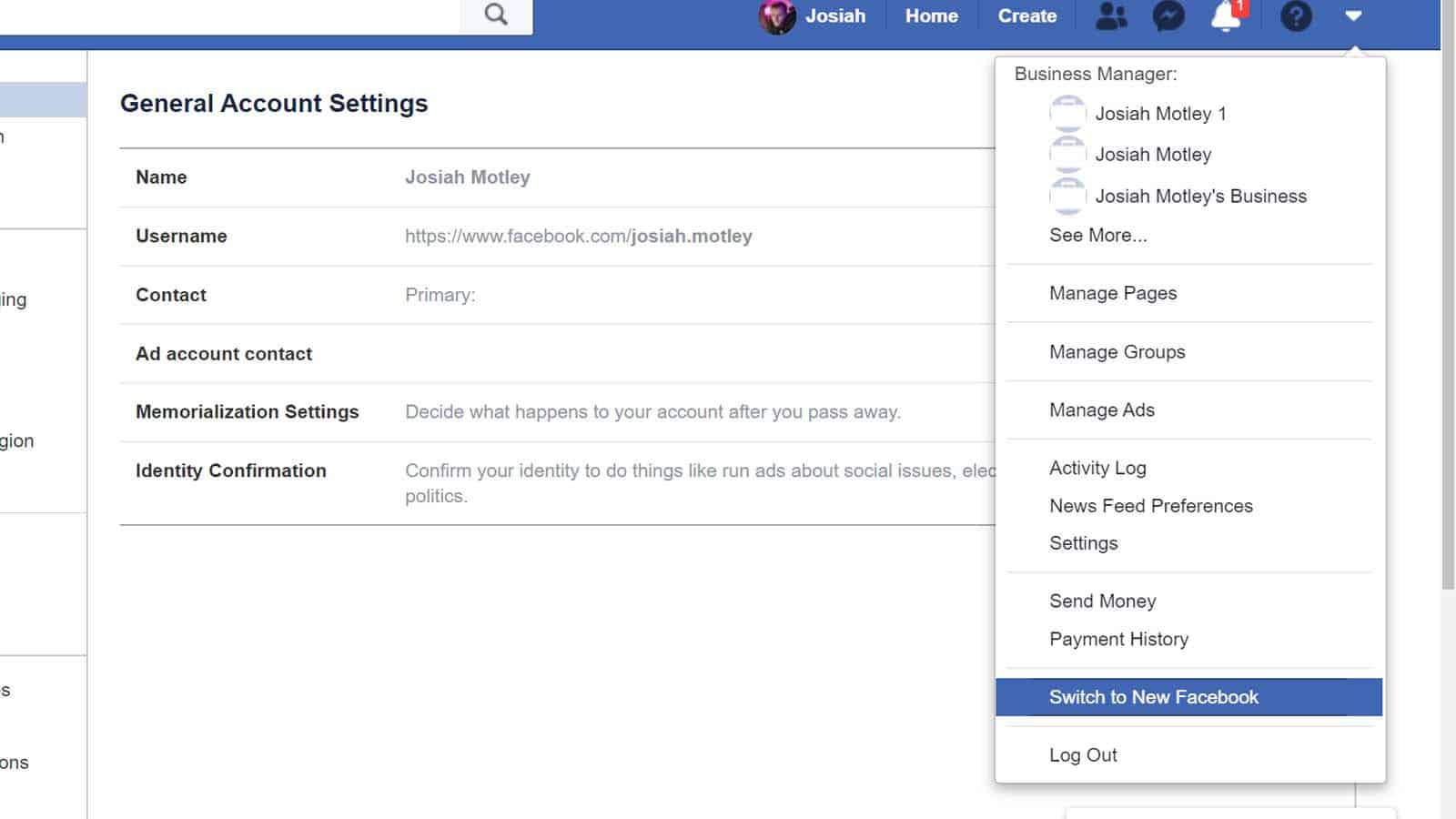This screenshot has height=819, width=1456.
Task: Expand See More... under Business Manager
Action: tap(1097, 236)
